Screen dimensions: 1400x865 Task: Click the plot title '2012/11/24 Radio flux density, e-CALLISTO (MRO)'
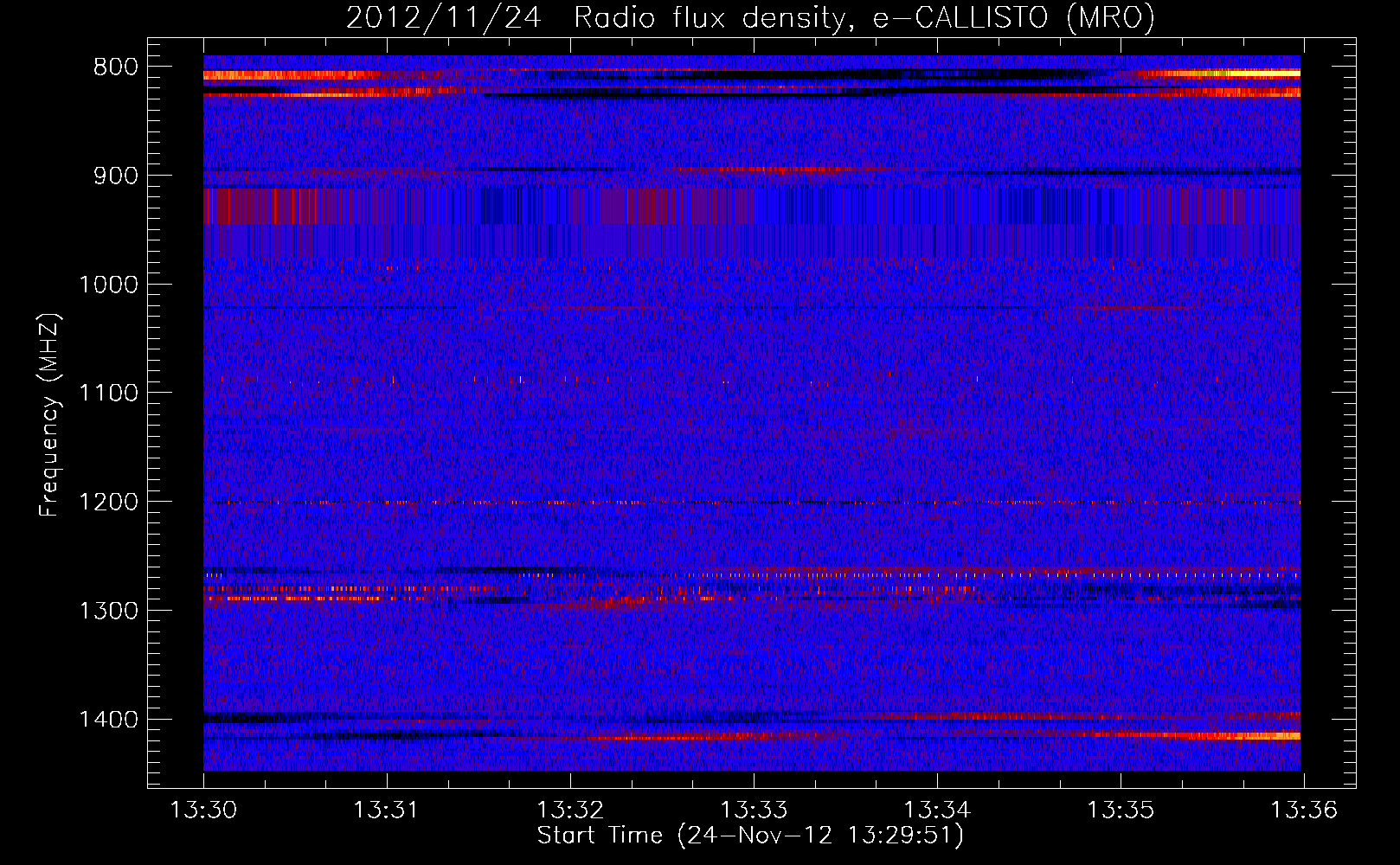[750, 18]
